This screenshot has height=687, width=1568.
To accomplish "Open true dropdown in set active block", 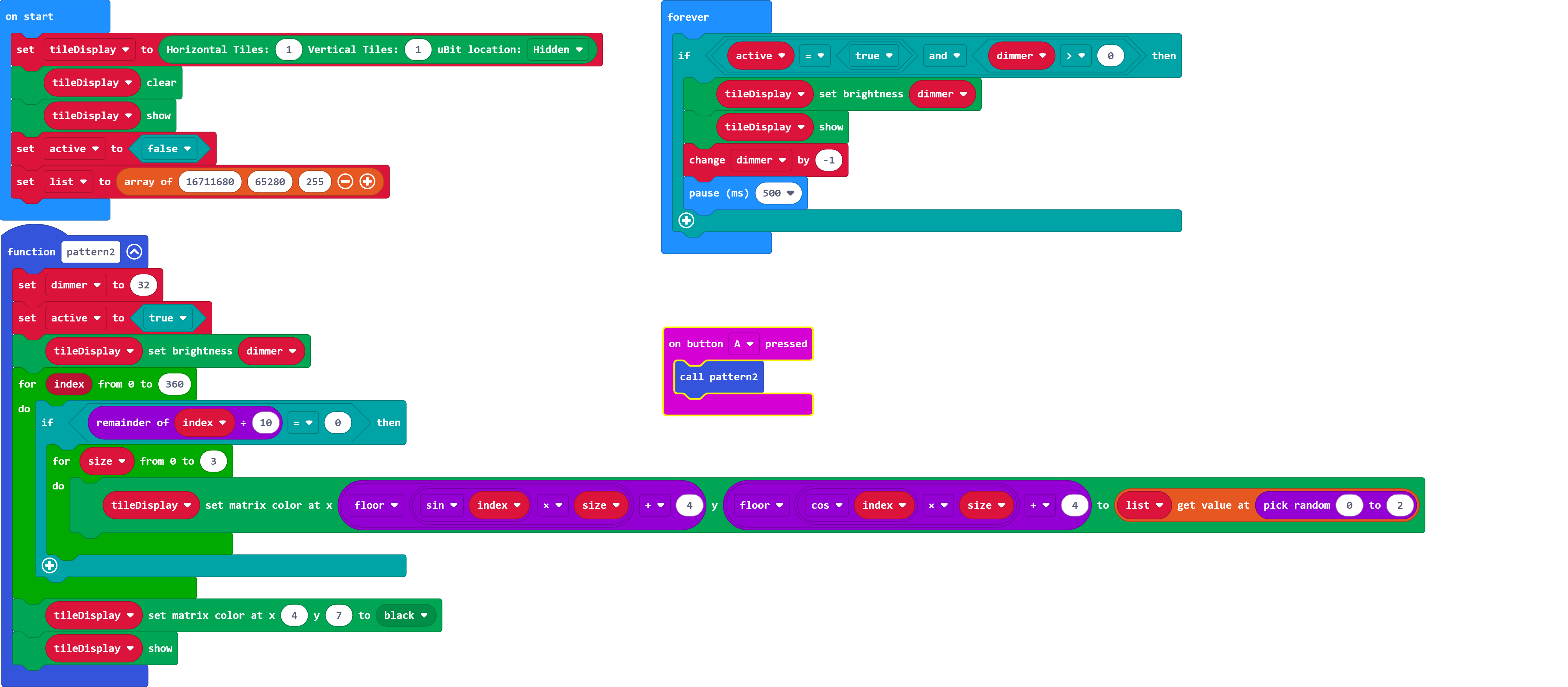I will (168, 318).
